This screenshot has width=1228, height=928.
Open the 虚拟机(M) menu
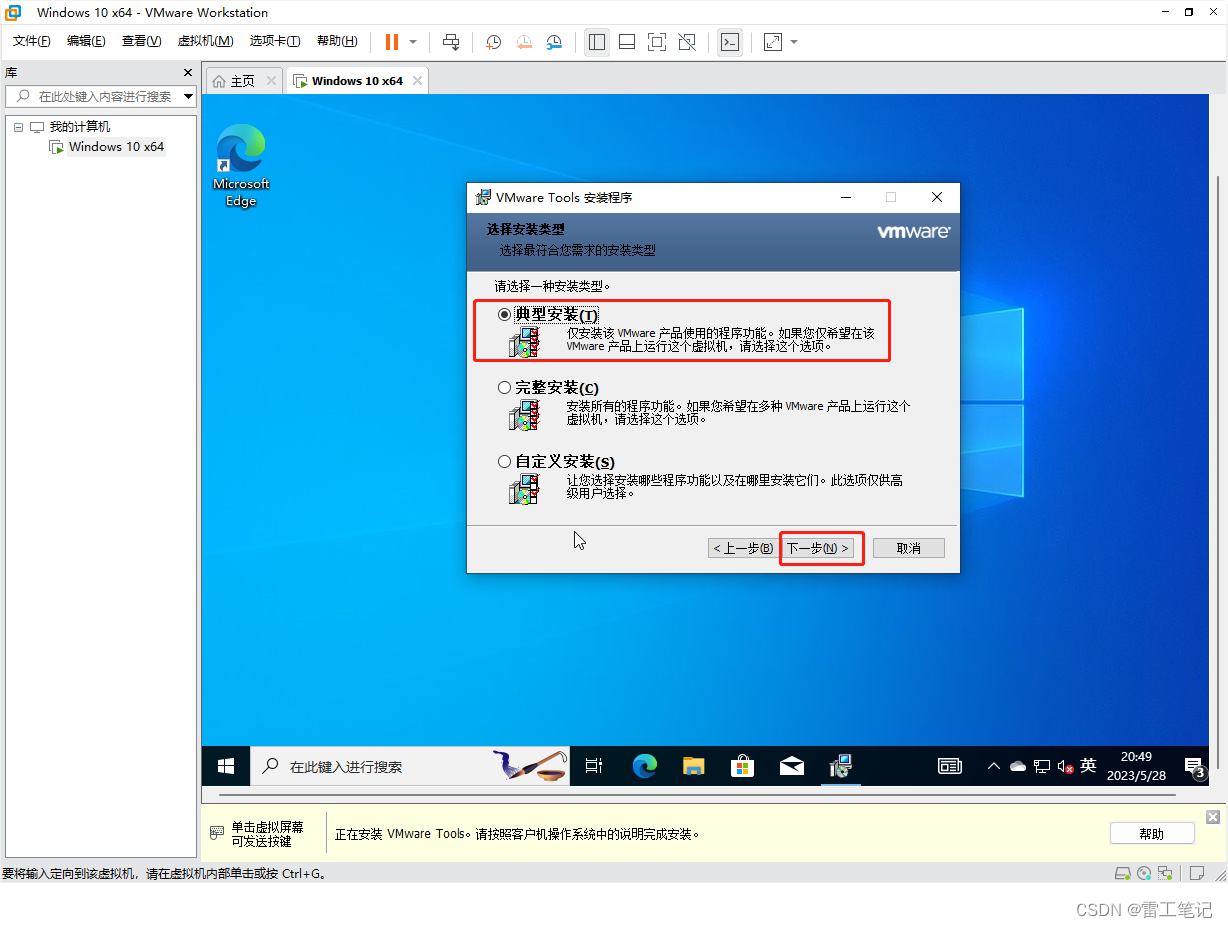point(205,41)
